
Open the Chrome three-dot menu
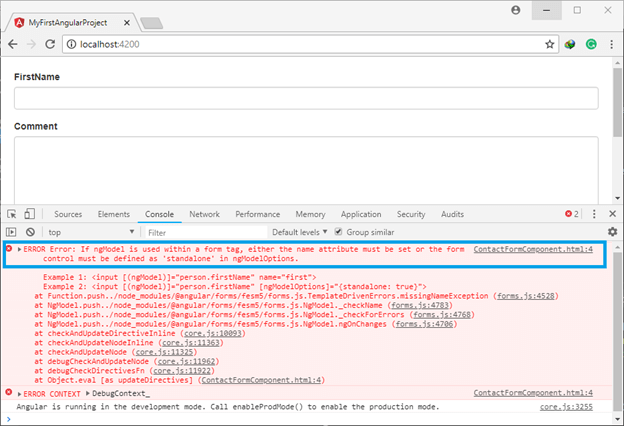coord(611,44)
